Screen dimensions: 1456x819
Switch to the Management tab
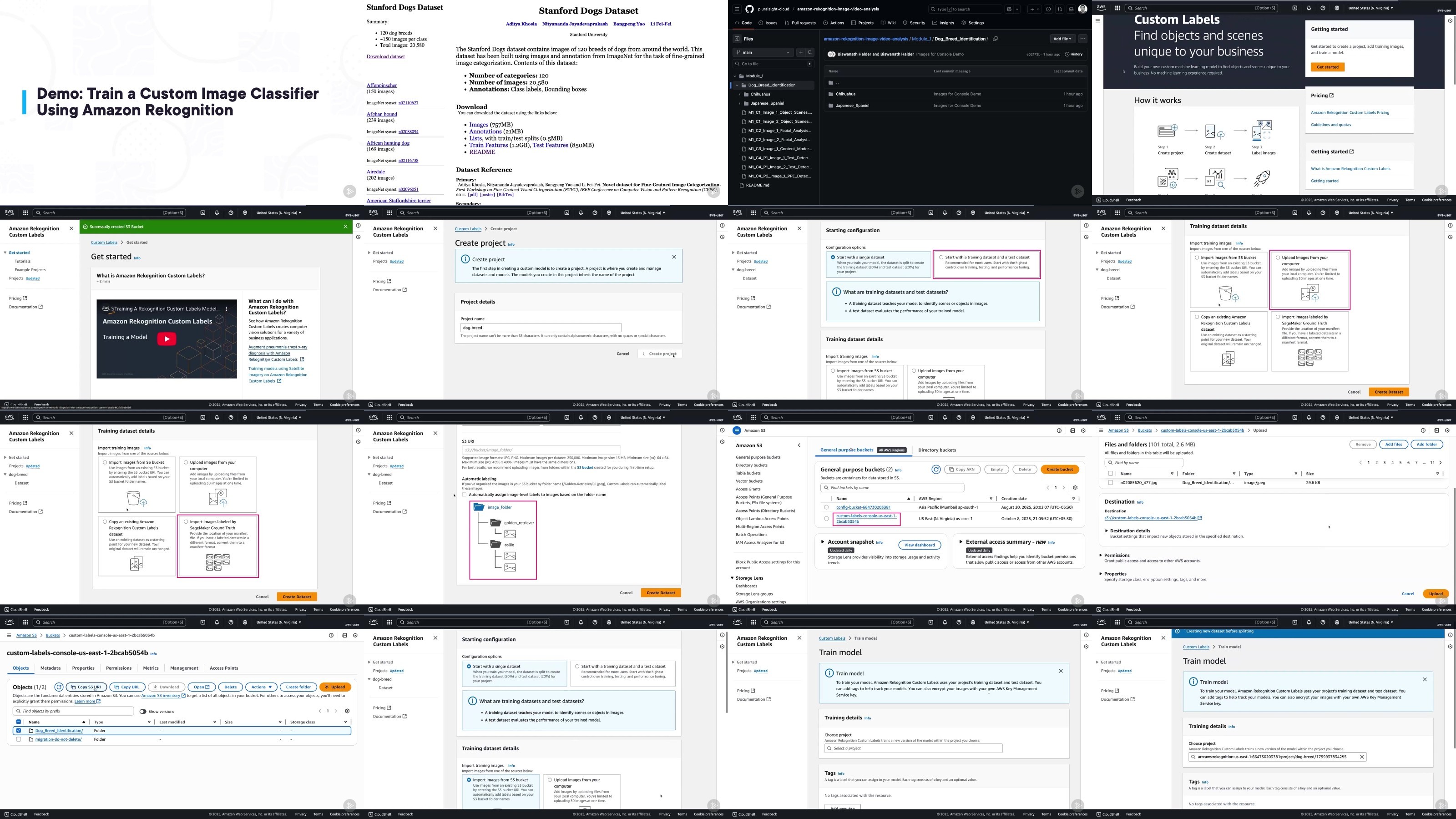click(184, 668)
